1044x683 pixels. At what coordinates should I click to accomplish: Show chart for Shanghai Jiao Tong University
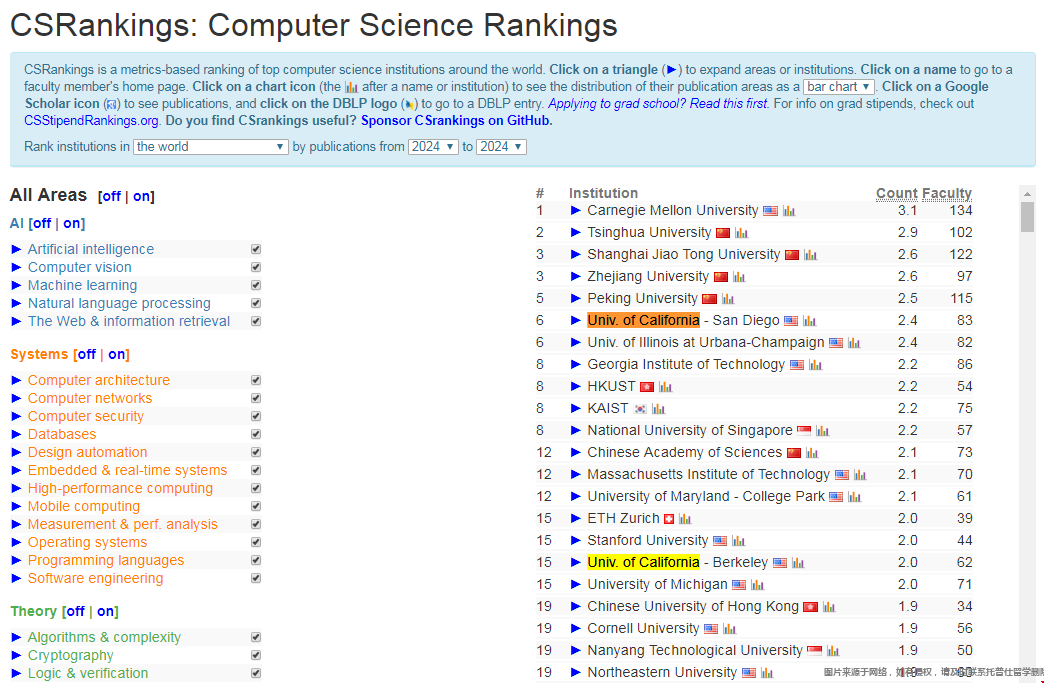point(810,255)
